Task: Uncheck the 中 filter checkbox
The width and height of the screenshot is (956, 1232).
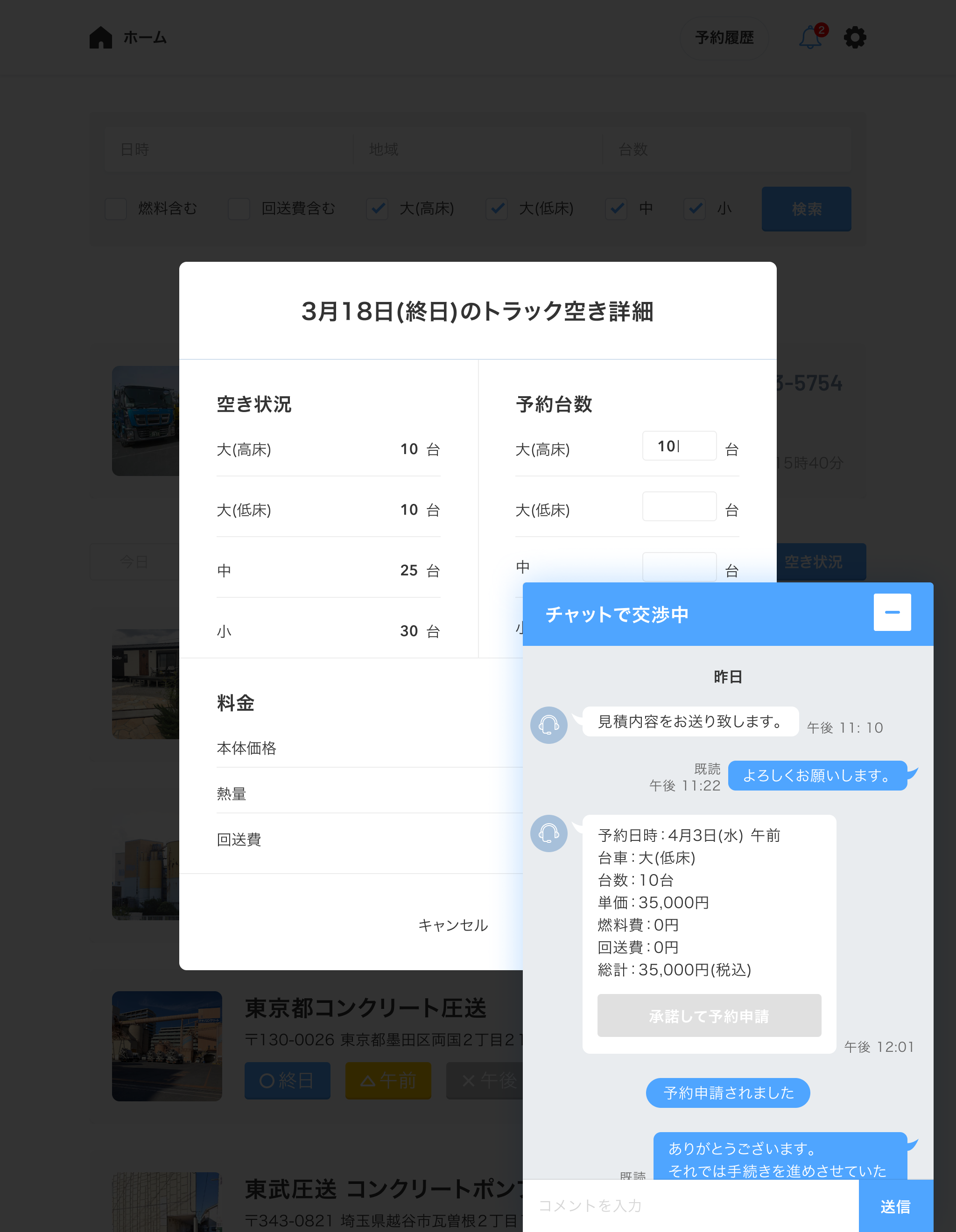Action: coord(616,209)
